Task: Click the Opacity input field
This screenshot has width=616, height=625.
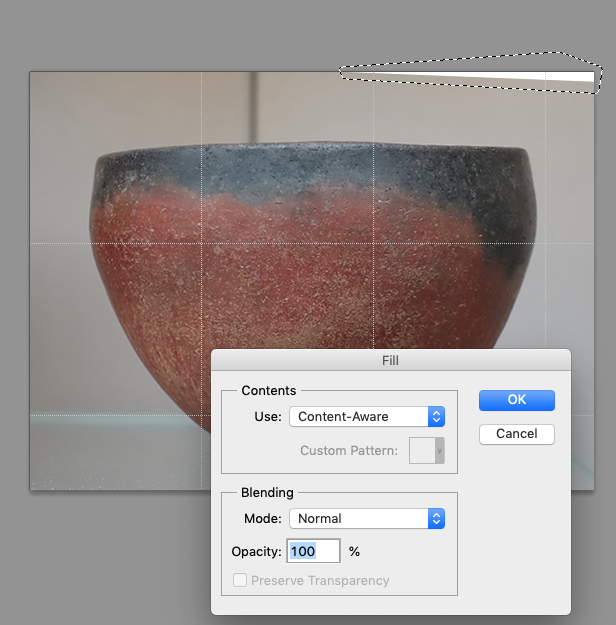Action: (x=313, y=551)
